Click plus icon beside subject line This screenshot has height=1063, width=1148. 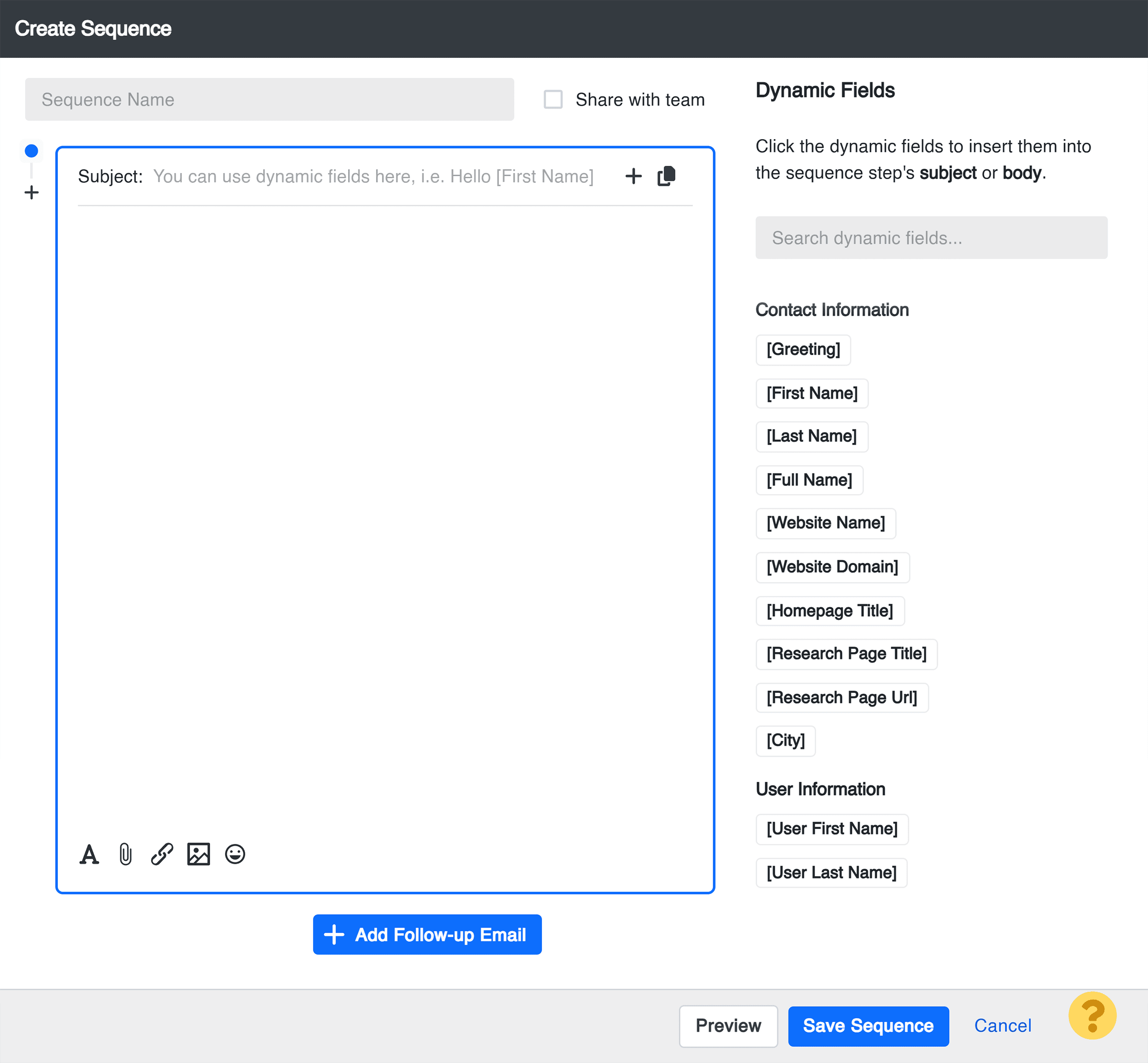tap(633, 176)
